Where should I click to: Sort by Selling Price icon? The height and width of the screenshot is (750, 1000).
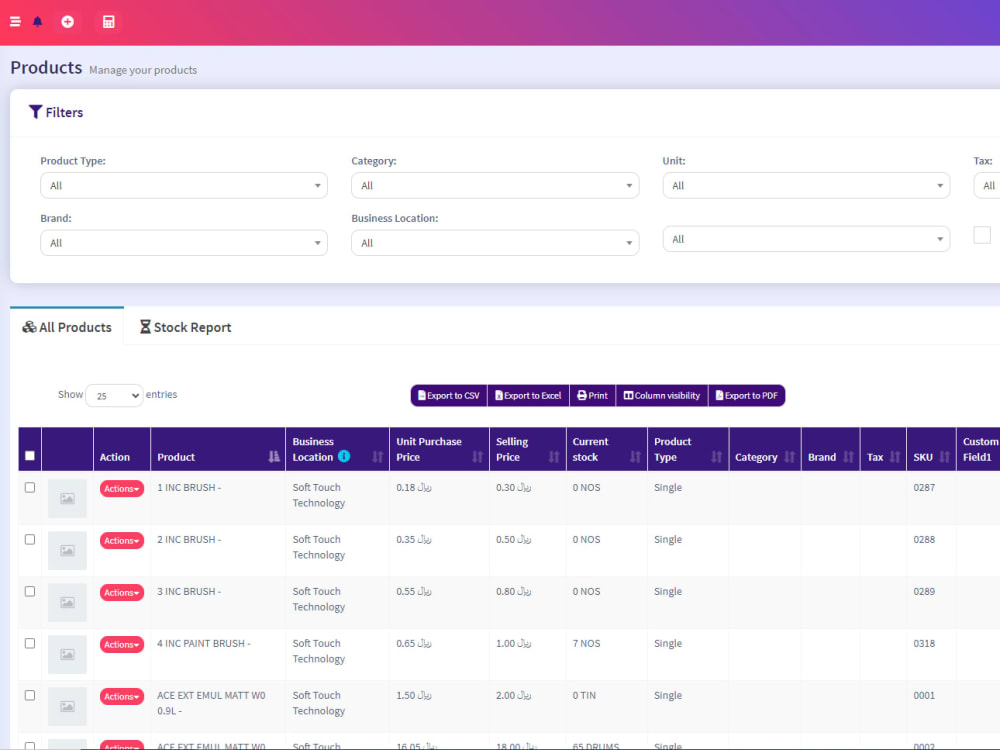tap(554, 457)
